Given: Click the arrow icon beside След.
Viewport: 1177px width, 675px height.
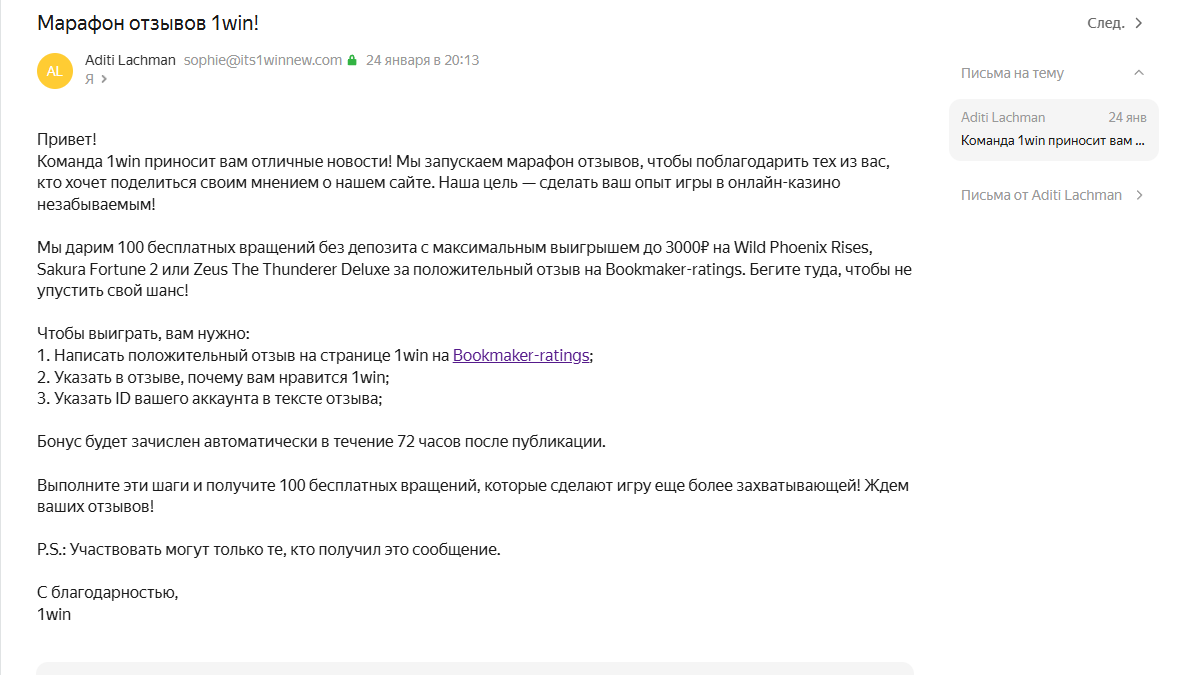Looking at the screenshot, I should coord(1139,23).
